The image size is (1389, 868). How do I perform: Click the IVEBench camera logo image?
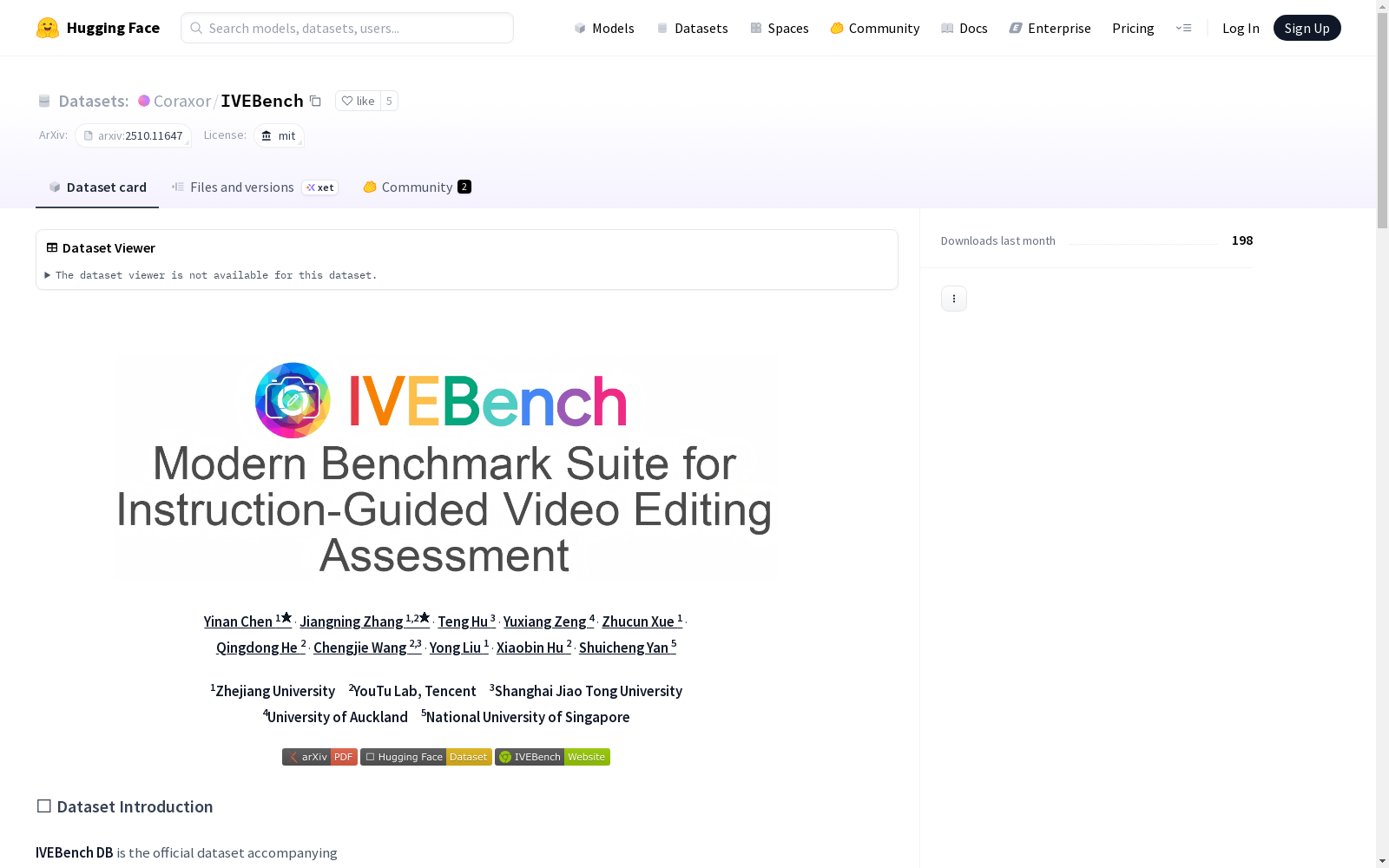[x=293, y=400]
